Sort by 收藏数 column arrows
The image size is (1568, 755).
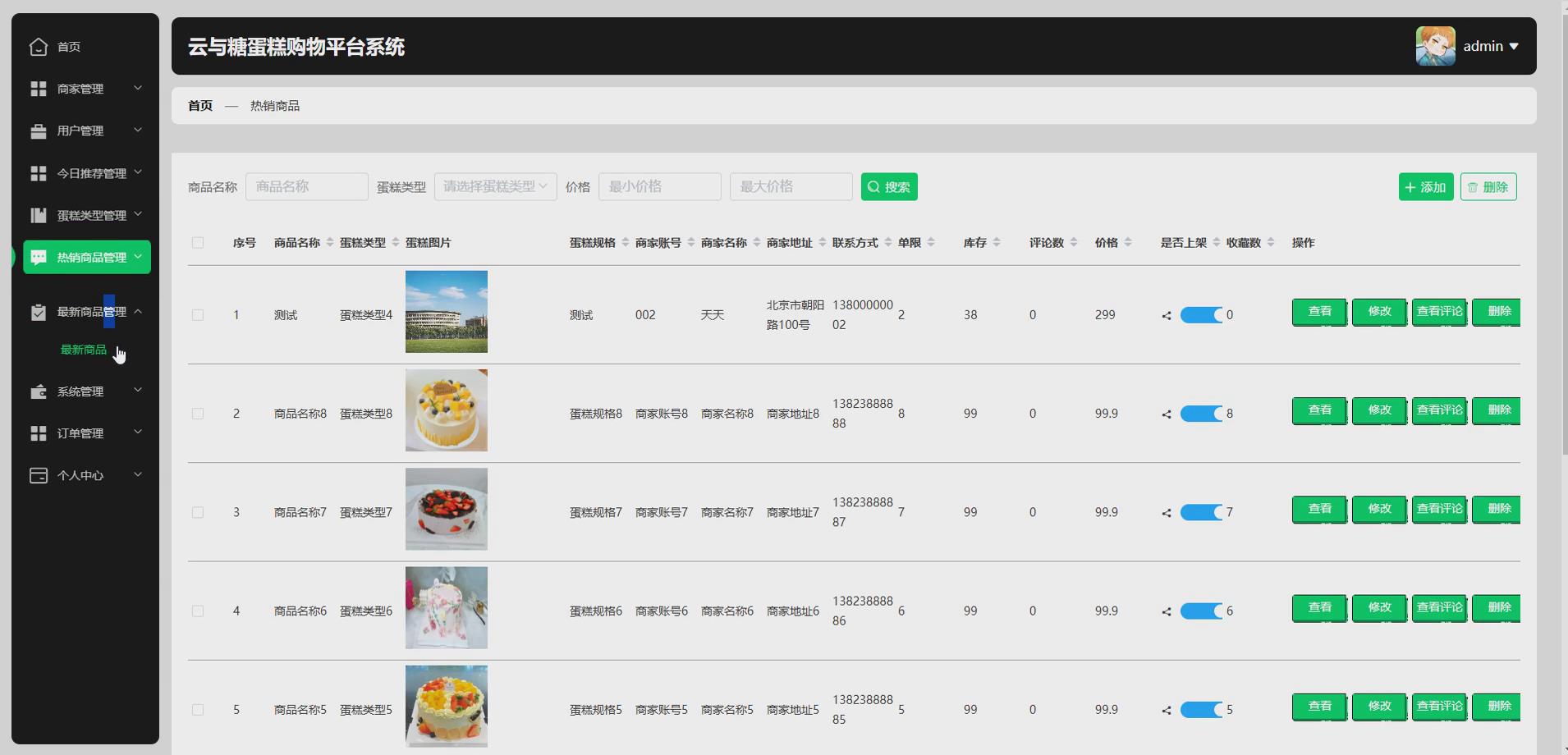(x=1271, y=242)
